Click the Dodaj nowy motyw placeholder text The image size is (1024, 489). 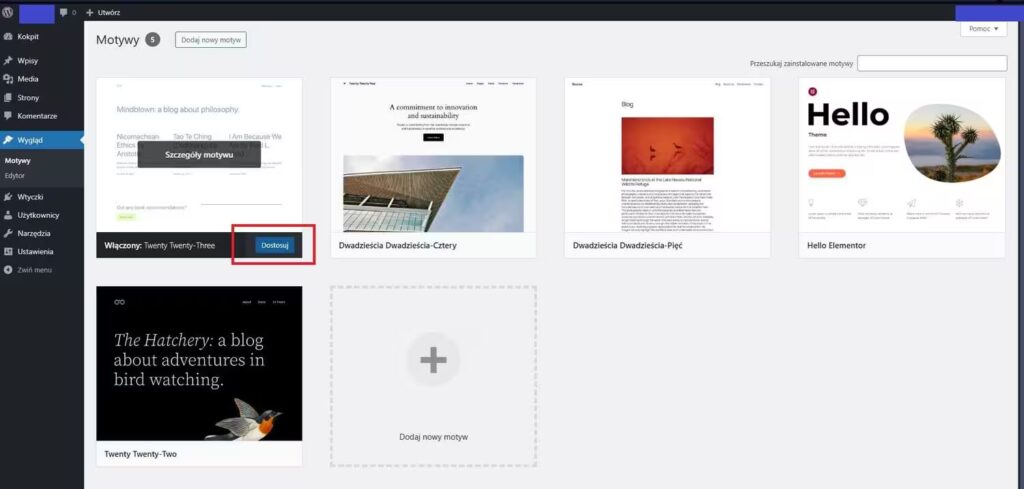pyautogui.click(x=434, y=437)
